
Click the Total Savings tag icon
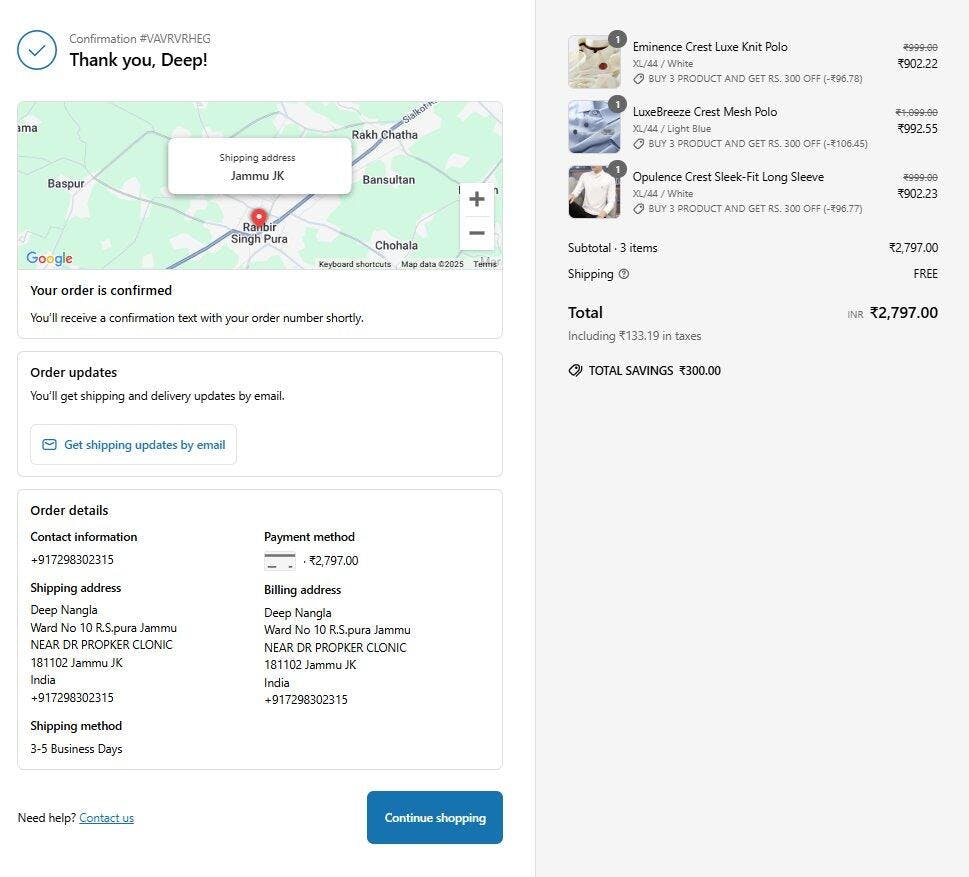coord(575,370)
